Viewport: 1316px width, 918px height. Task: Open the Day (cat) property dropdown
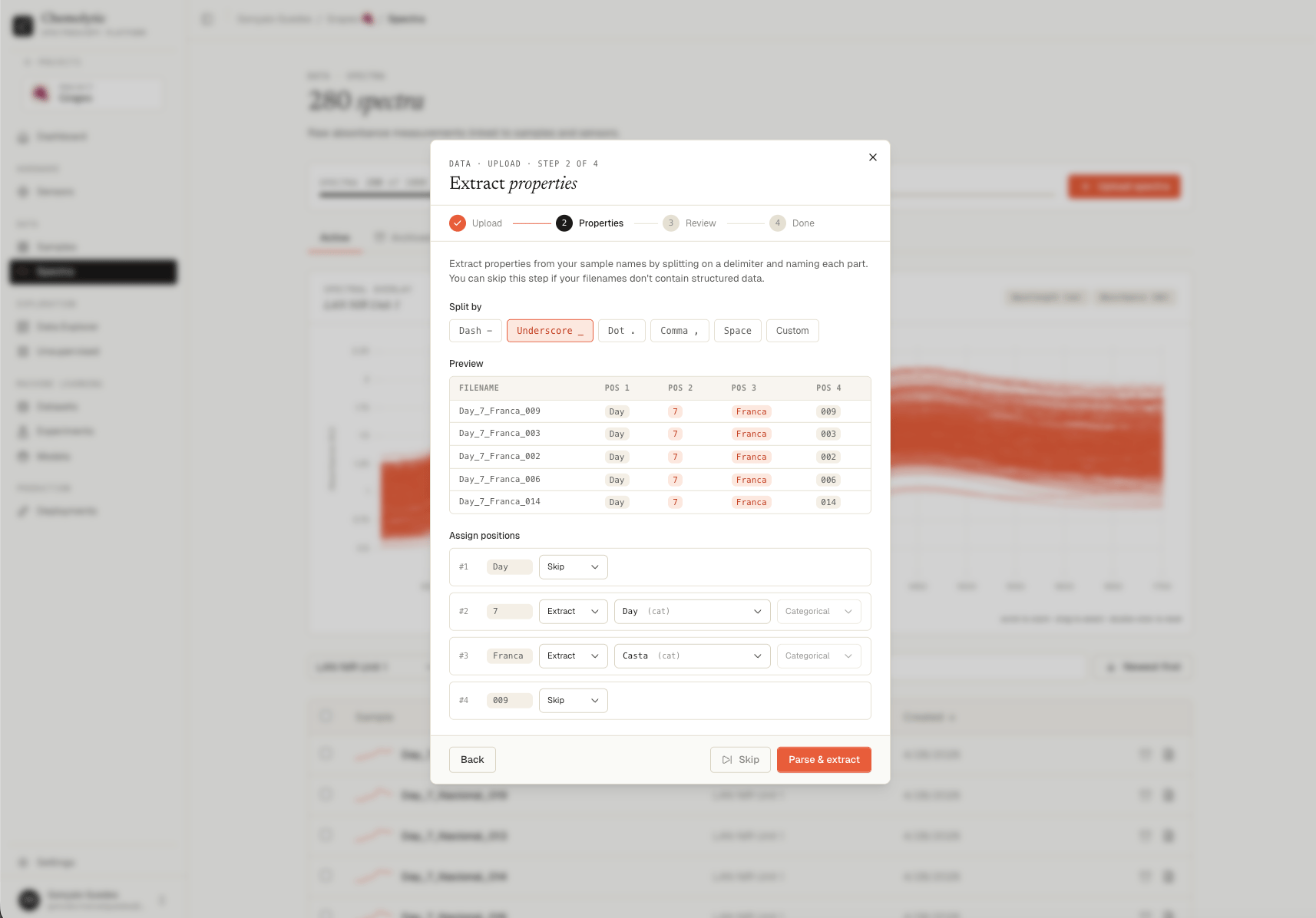click(693, 612)
